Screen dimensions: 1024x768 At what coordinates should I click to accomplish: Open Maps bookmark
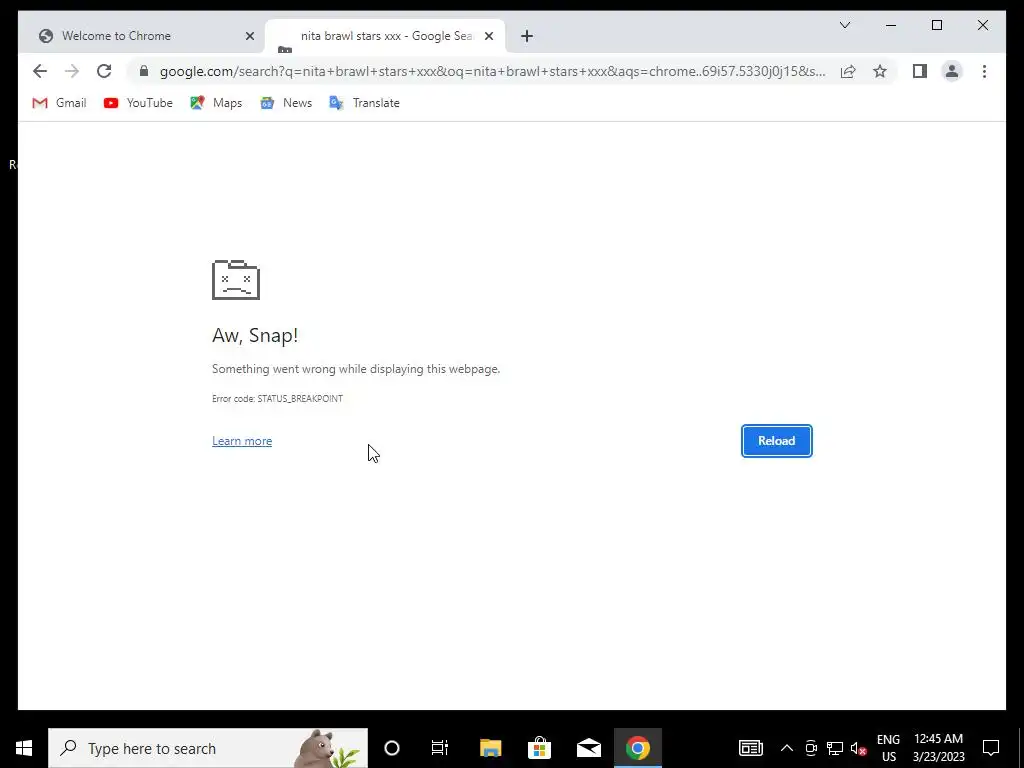[x=216, y=103]
